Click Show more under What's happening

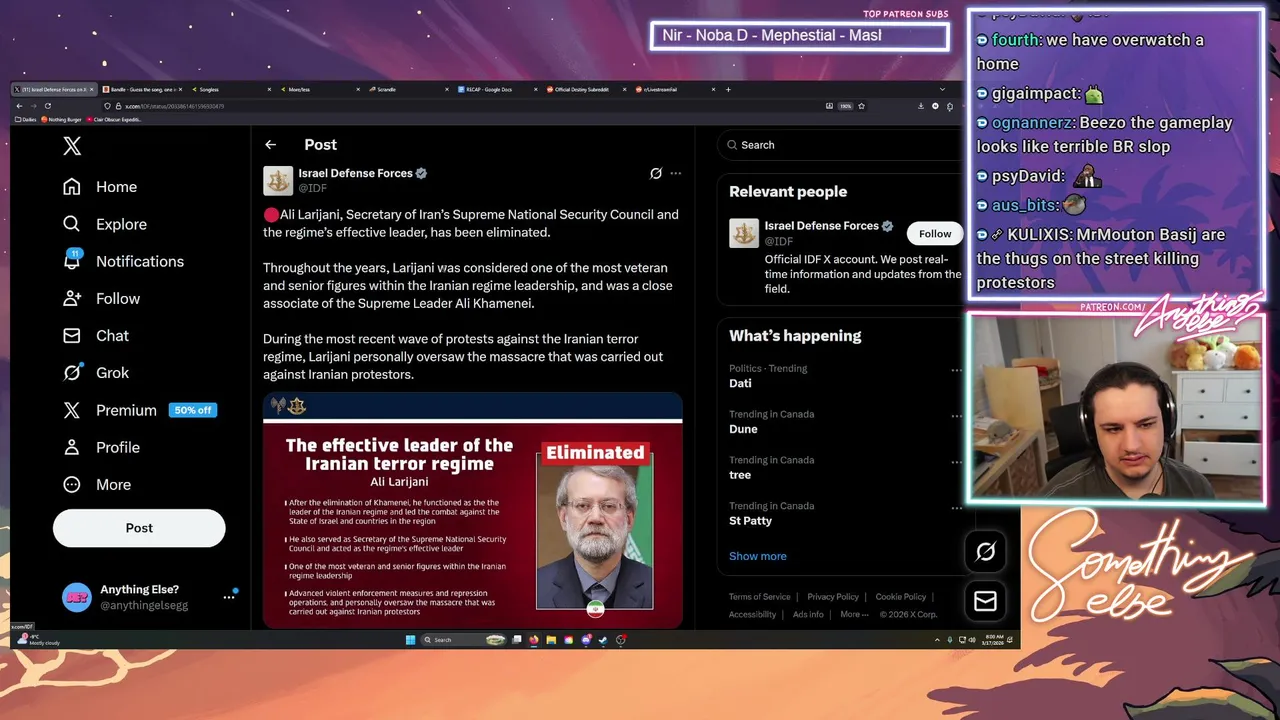tap(757, 556)
